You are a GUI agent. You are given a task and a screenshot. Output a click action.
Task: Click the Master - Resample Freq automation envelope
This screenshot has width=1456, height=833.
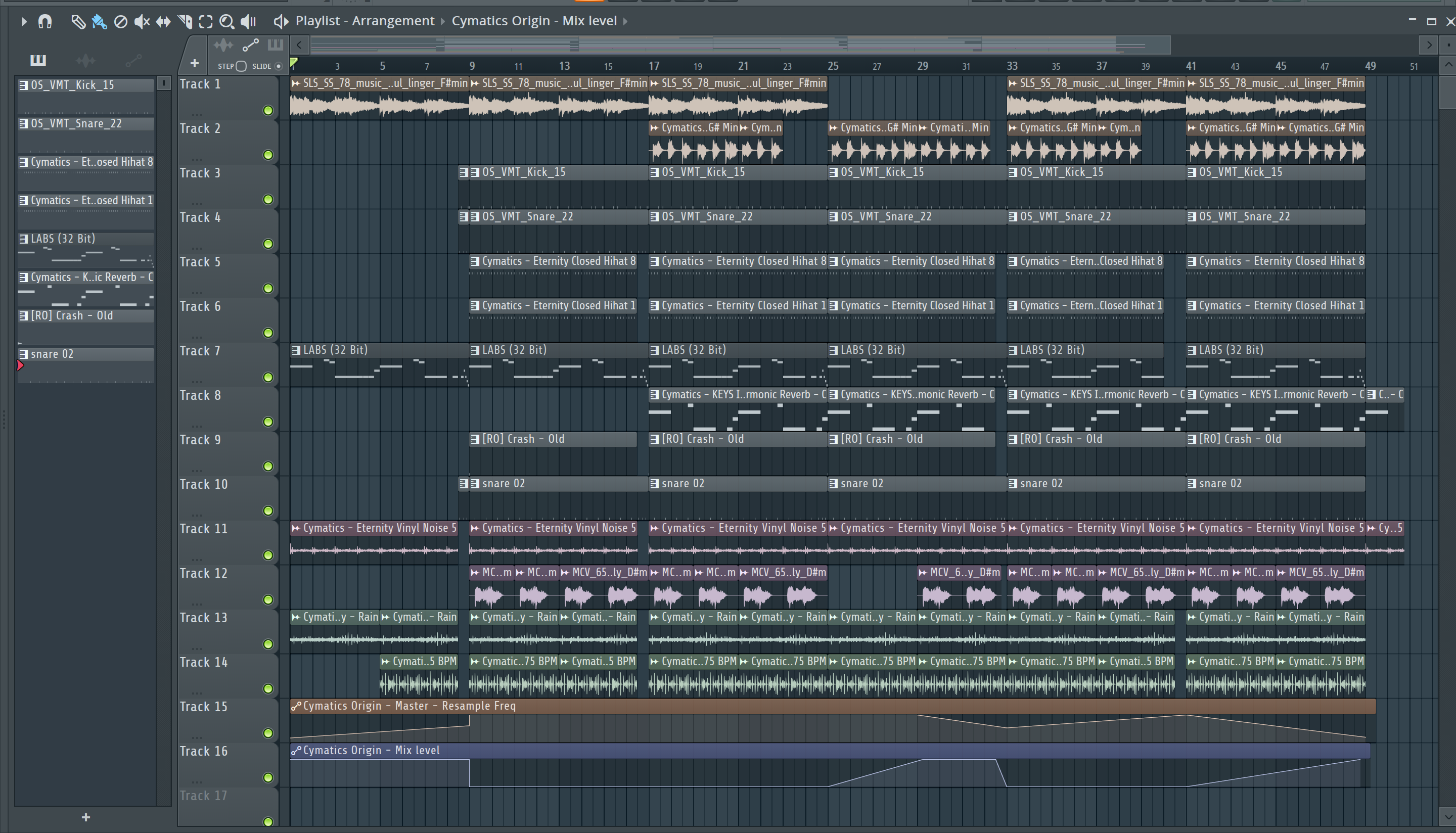833,728
